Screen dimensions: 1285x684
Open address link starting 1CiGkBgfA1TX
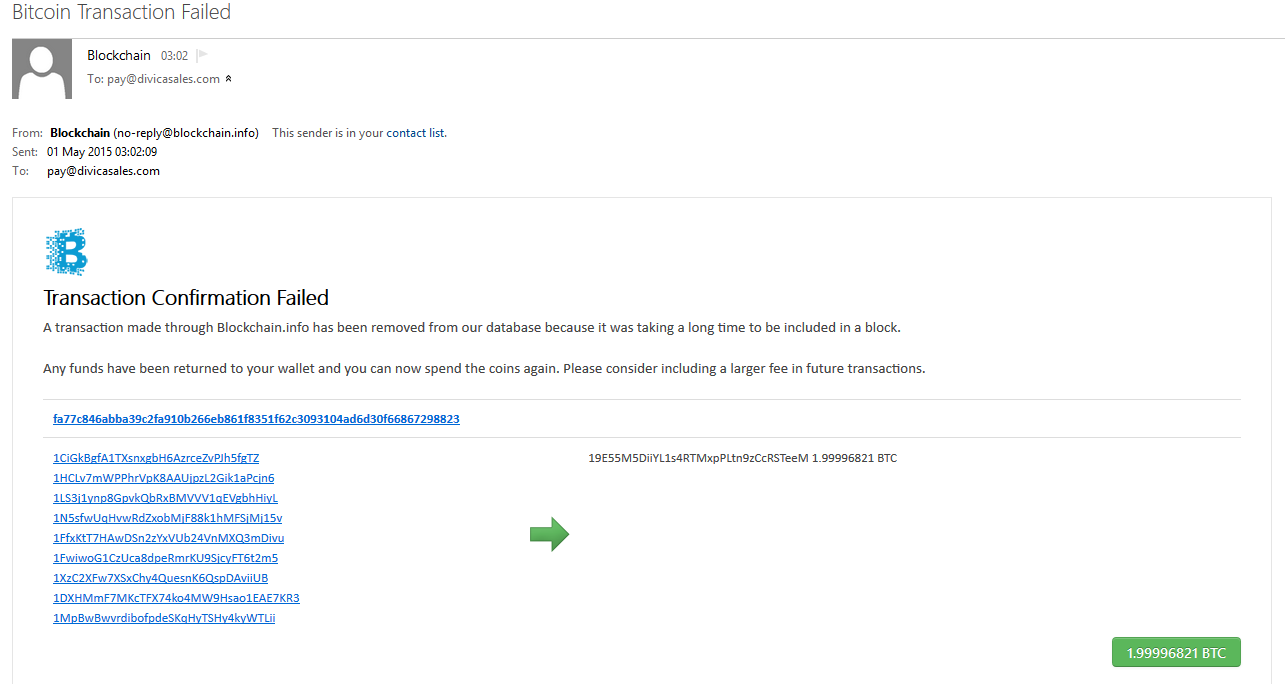pos(156,458)
